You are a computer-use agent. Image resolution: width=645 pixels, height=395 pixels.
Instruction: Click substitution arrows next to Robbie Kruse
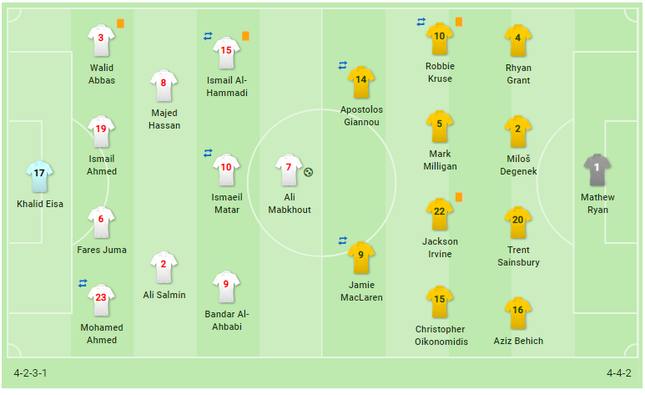421,22
